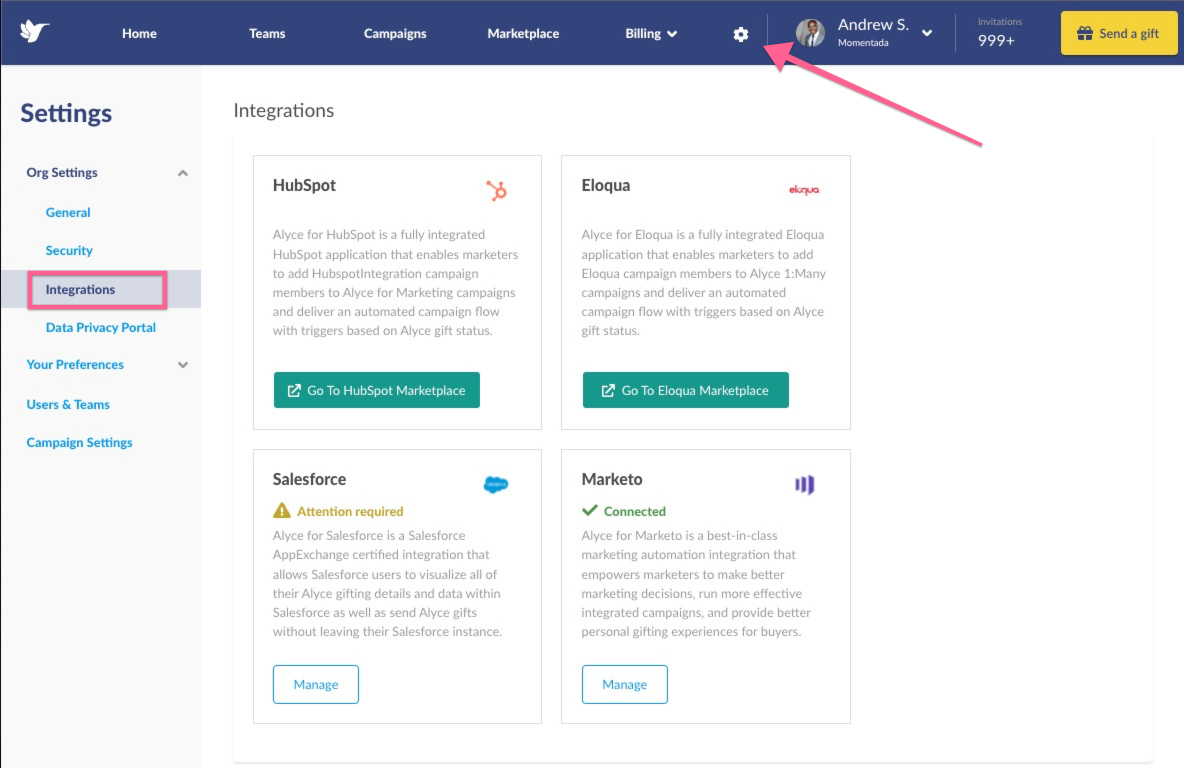The height and width of the screenshot is (768, 1184).
Task: Expand the Your Preferences section
Action: pyautogui.click(x=183, y=365)
